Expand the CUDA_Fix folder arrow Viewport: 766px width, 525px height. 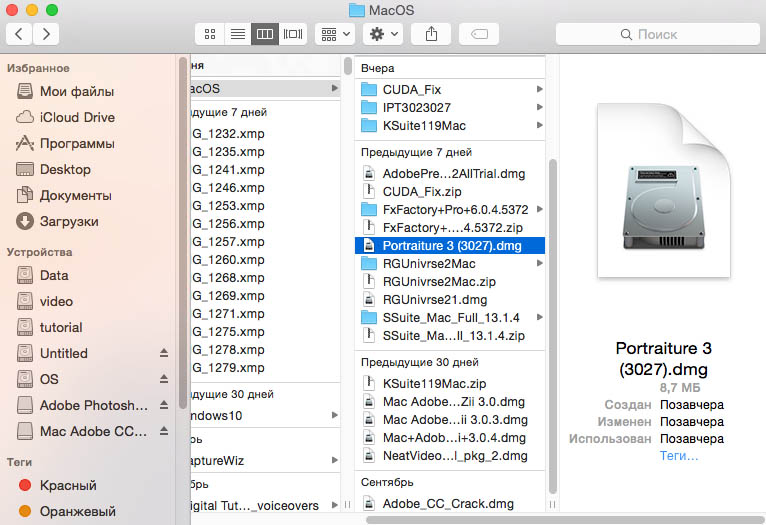pos(539,89)
